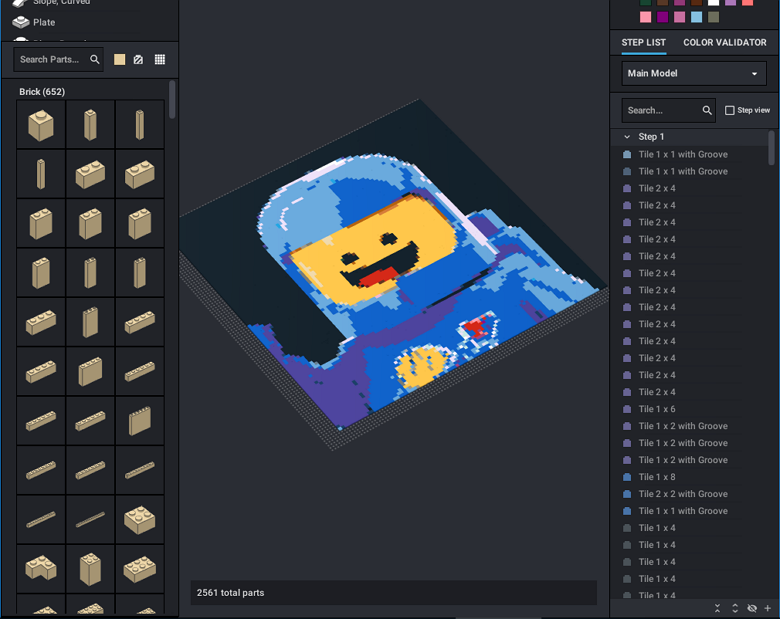Image resolution: width=780 pixels, height=619 pixels.
Task: Click the Brick (652) category heading
Action: [42, 92]
